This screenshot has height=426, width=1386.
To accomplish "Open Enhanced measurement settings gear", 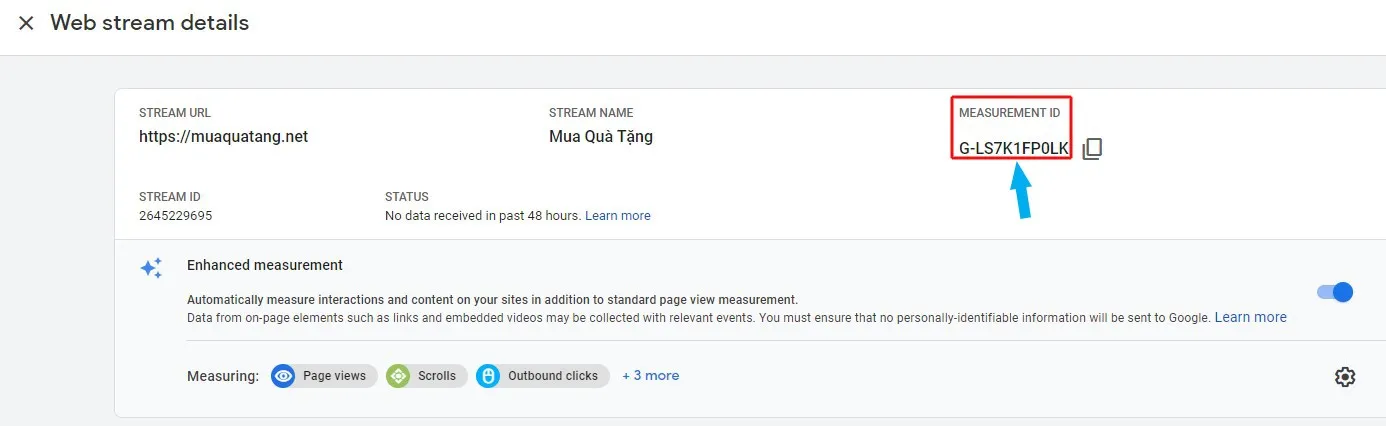I will point(1344,377).
